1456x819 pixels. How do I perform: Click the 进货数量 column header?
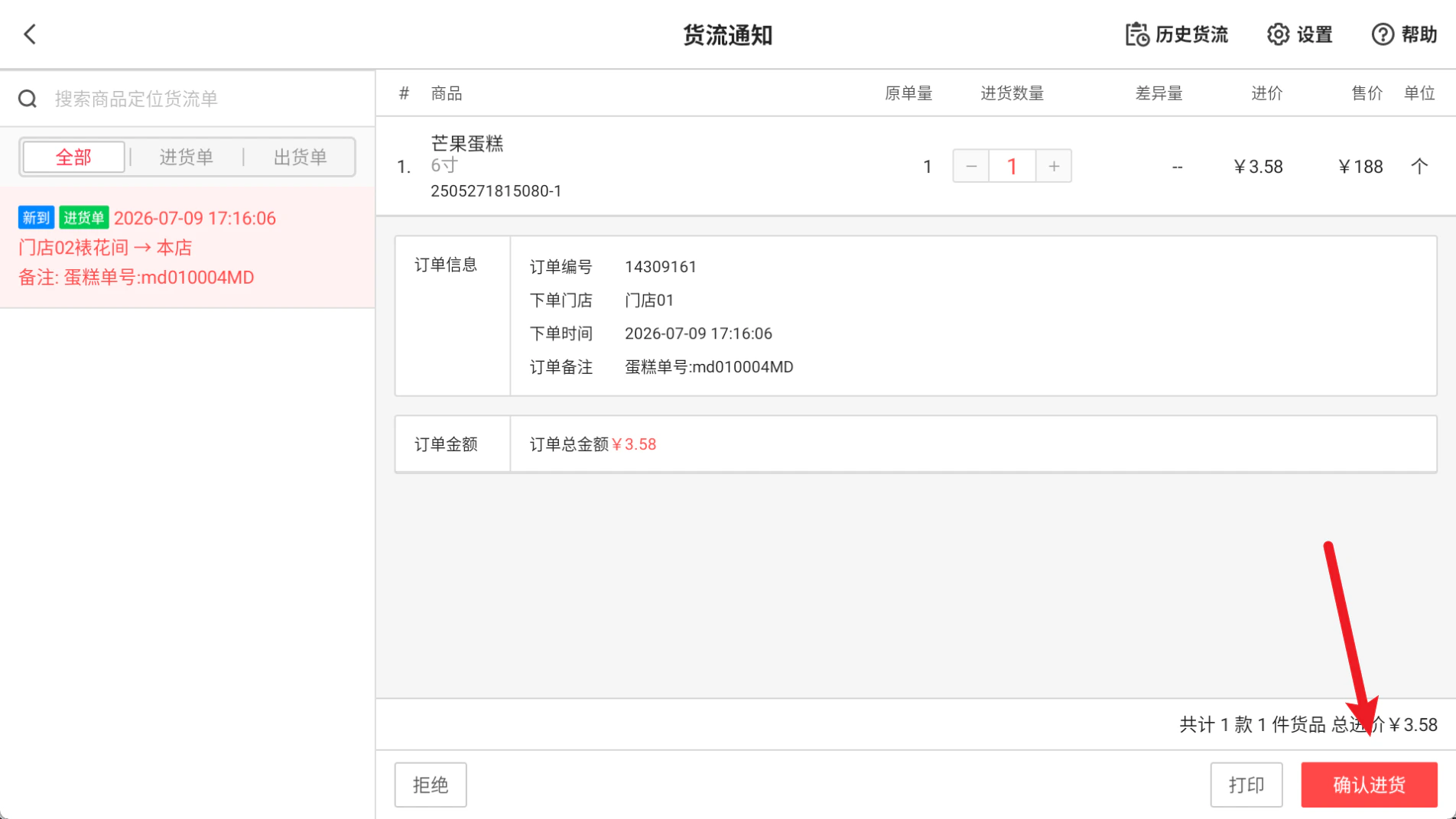point(1012,93)
